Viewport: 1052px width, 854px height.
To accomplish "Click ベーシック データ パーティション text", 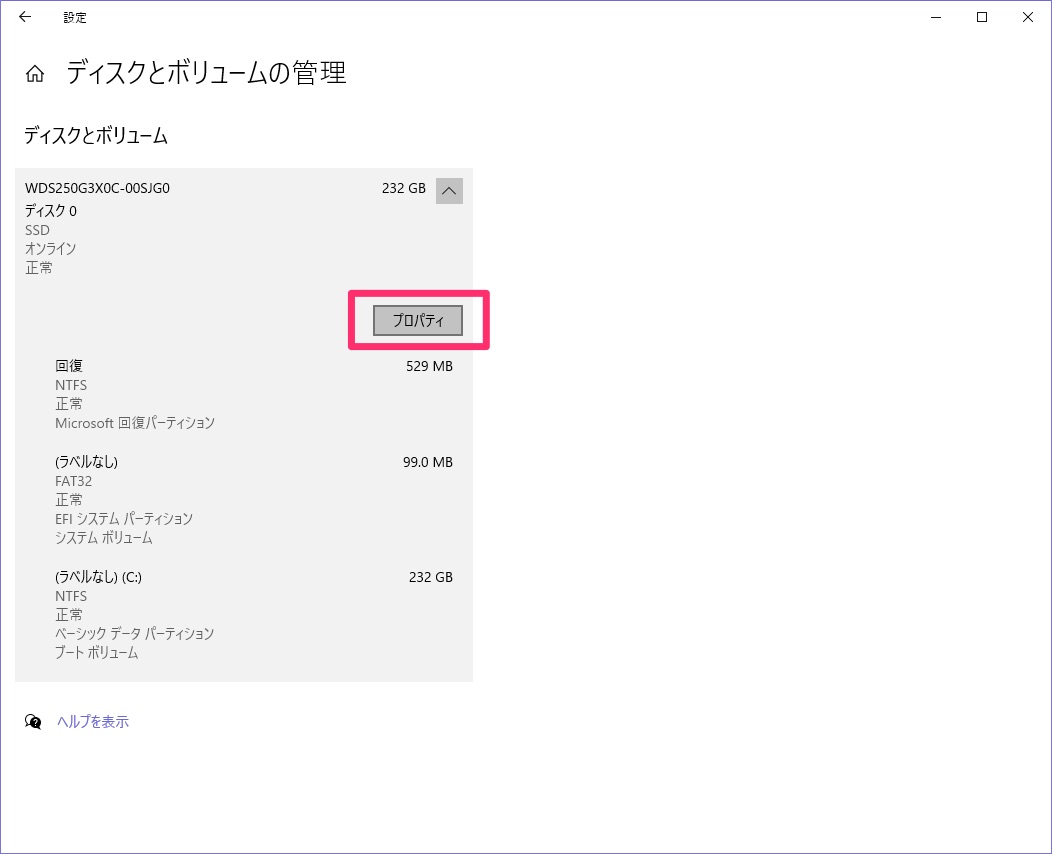I will tap(134, 634).
